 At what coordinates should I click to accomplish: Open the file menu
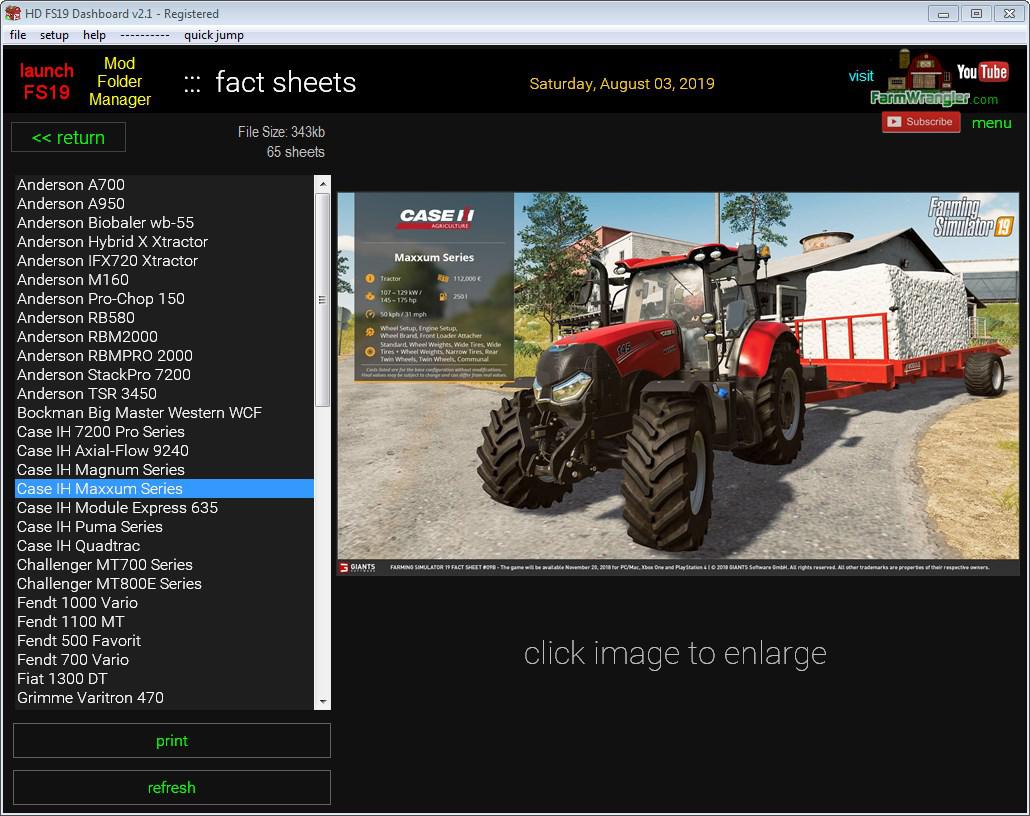[18, 35]
